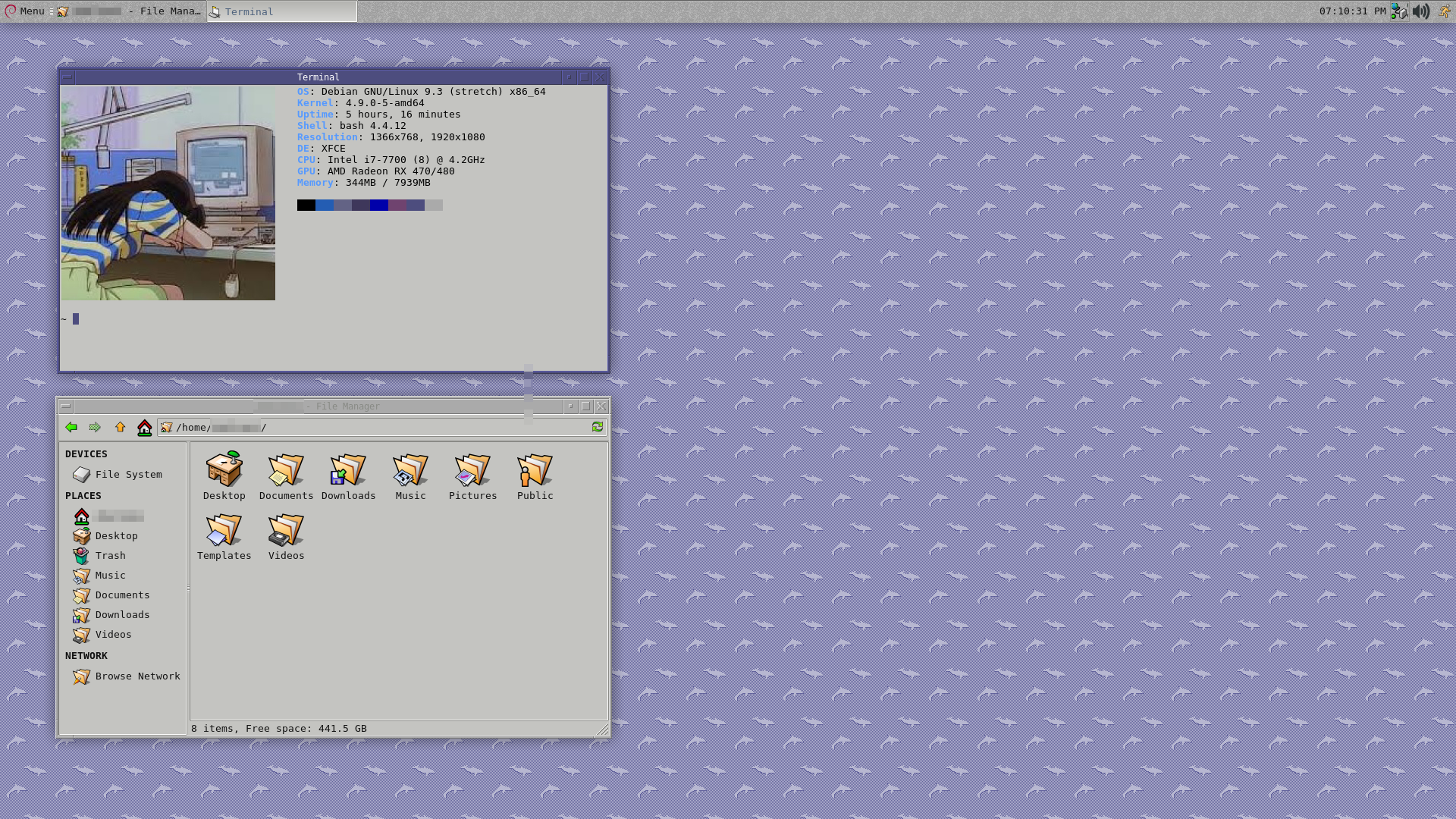
Task: Click the anime image in Terminal
Action: pos(168,193)
